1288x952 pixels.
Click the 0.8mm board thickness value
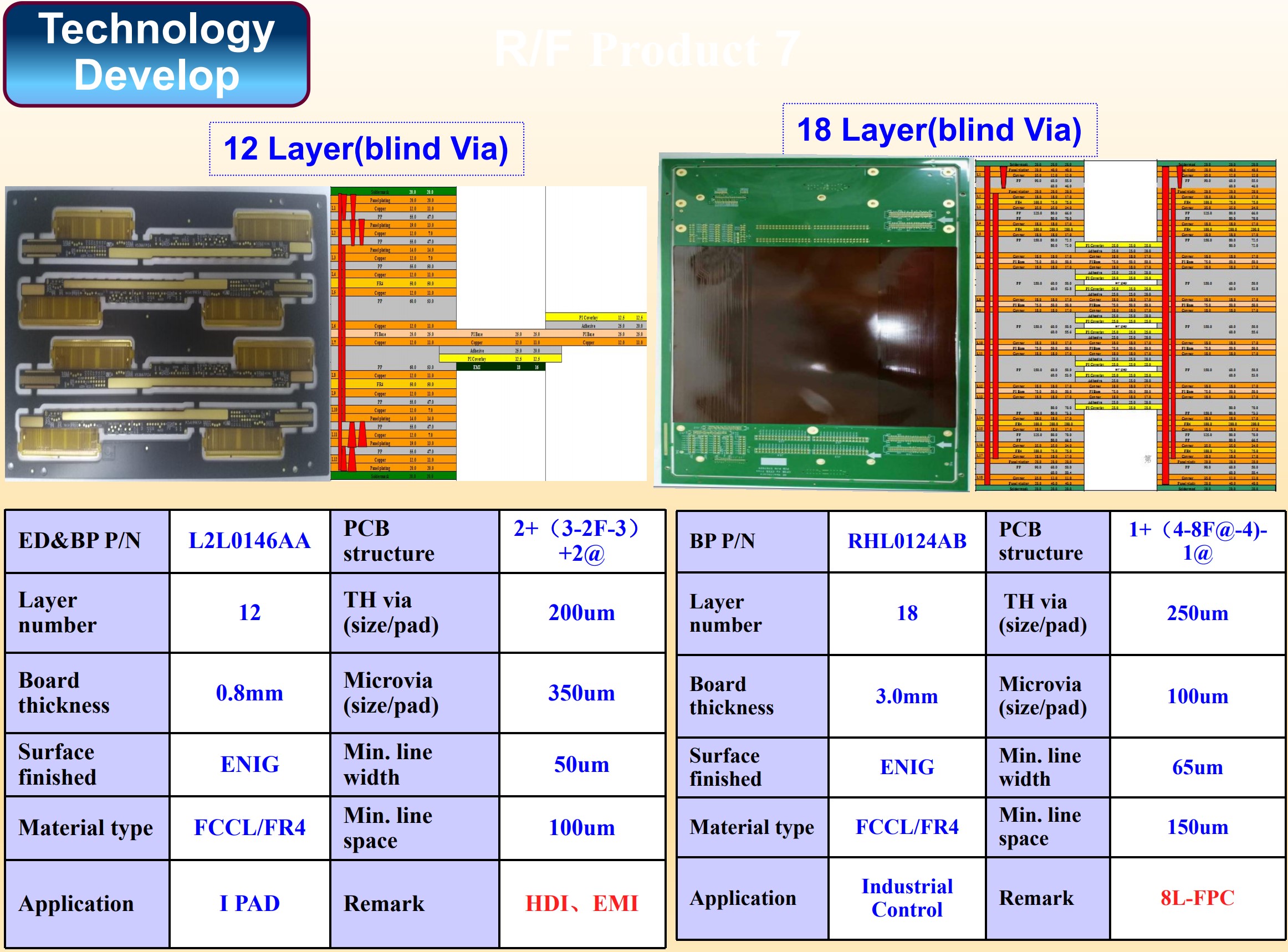click(x=249, y=693)
